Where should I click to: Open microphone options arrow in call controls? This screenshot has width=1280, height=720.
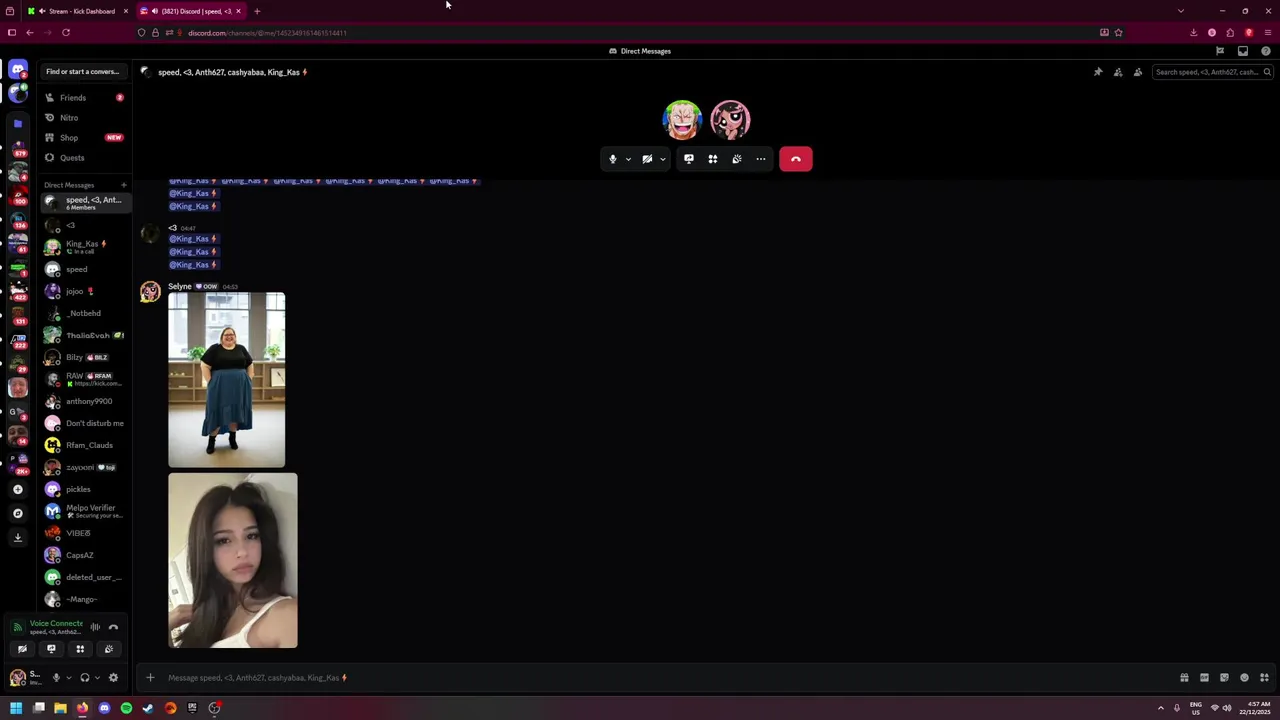pos(628,159)
